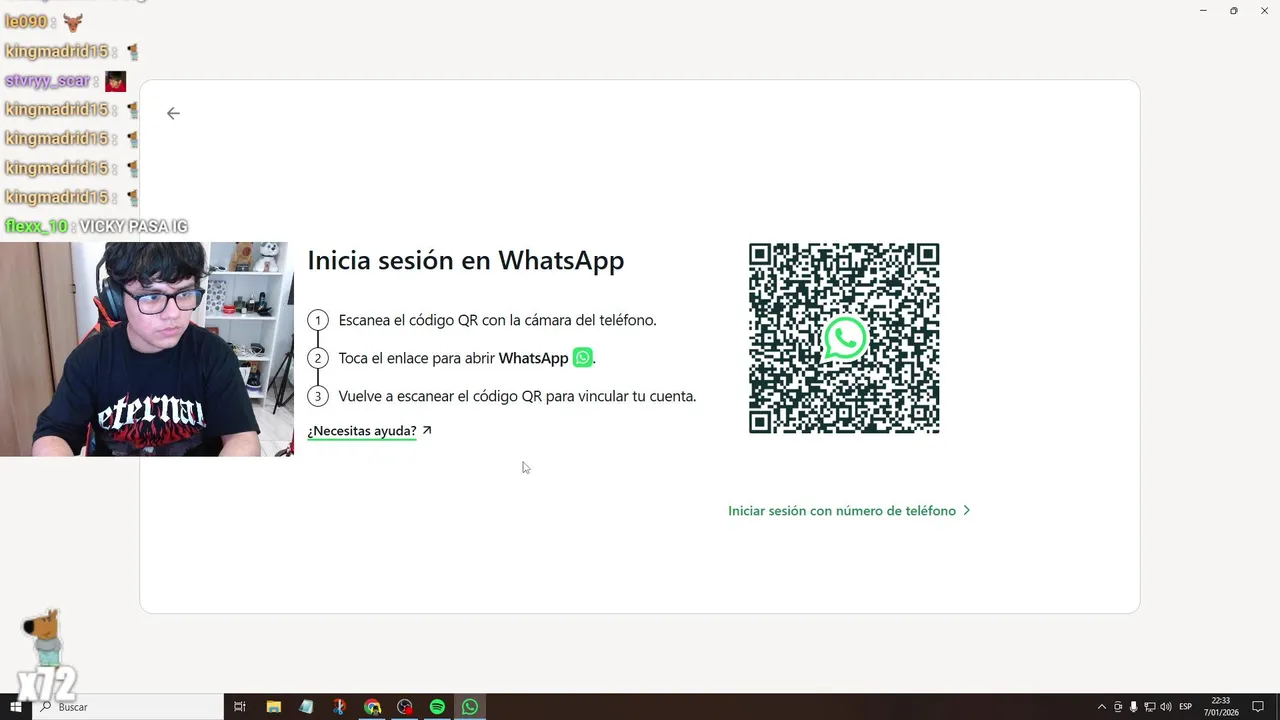This screenshot has height=720, width=1280.
Task: Minimize the WhatsApp window
Action: pyautogui.click(x=1203, y=11)
